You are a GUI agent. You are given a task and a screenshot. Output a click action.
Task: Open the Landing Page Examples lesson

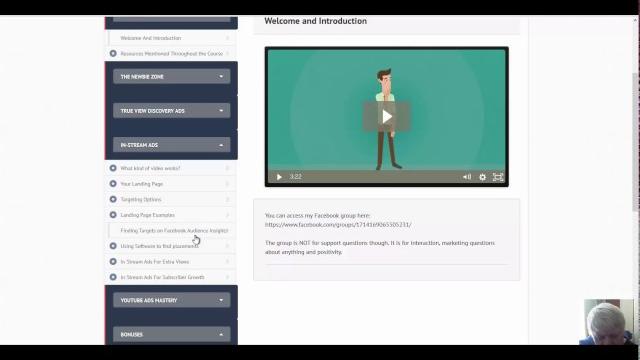click(x=171, y=215)
